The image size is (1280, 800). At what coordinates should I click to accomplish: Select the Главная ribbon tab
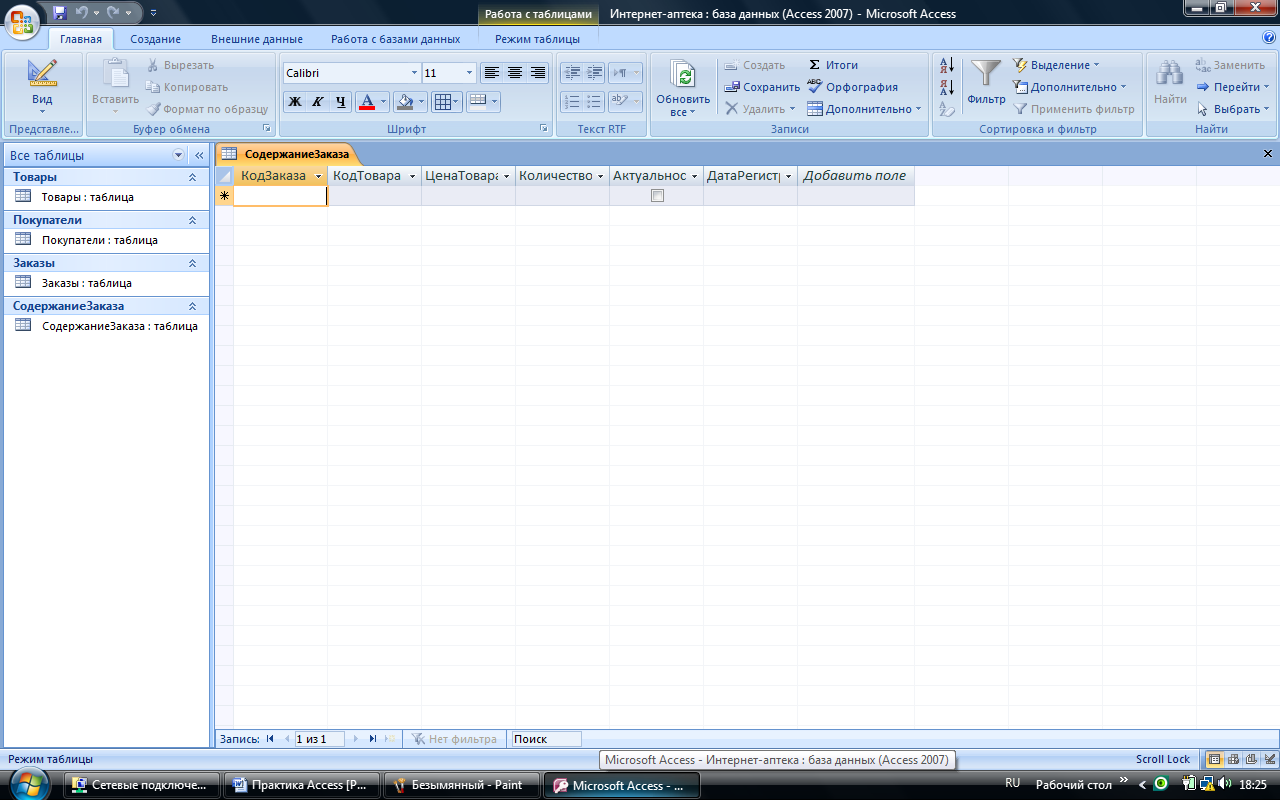point(81,39)
